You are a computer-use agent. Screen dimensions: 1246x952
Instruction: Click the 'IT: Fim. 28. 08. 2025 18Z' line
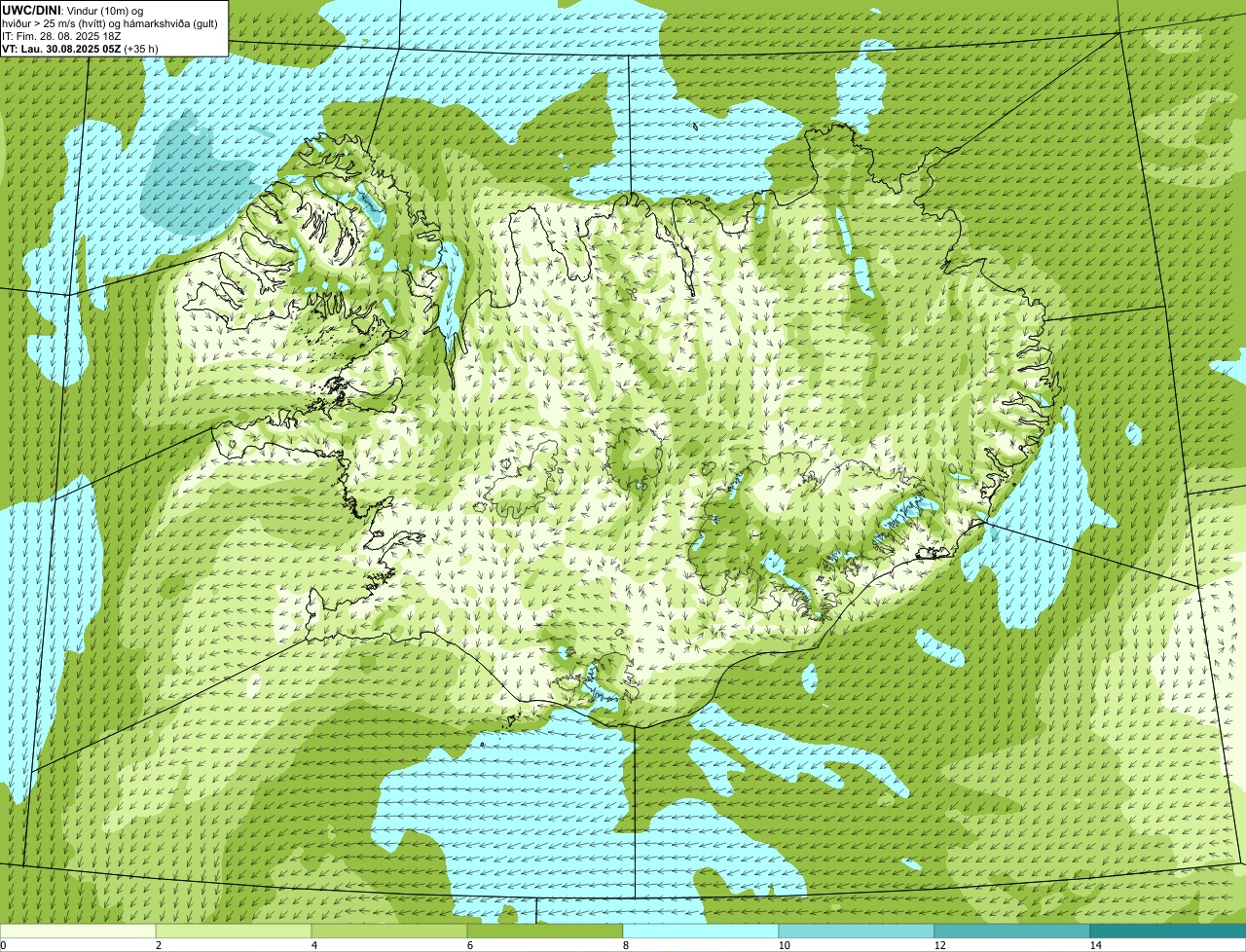(x=62, y=35)
